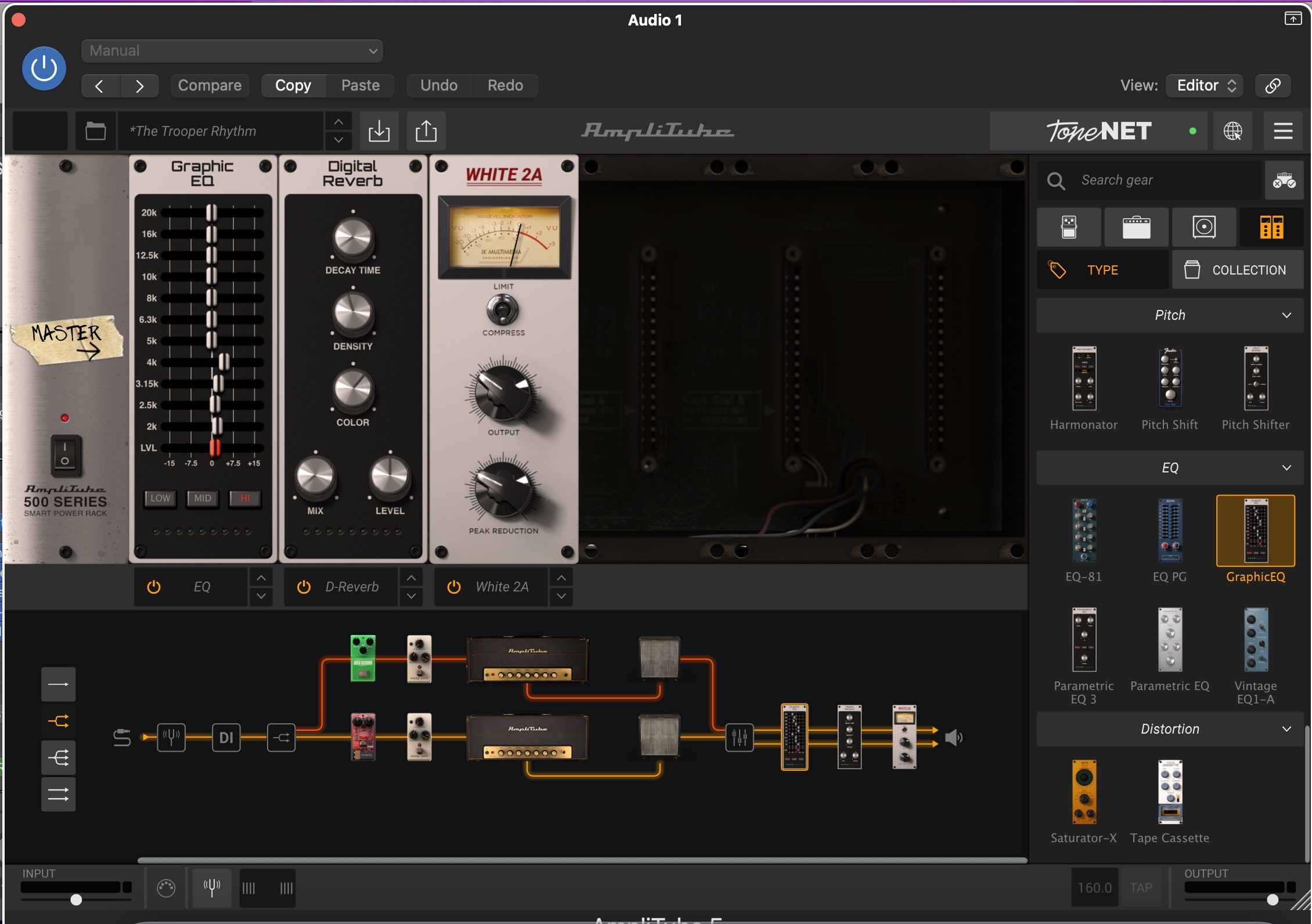Click the tuner block in signal chain

[171, 737]
